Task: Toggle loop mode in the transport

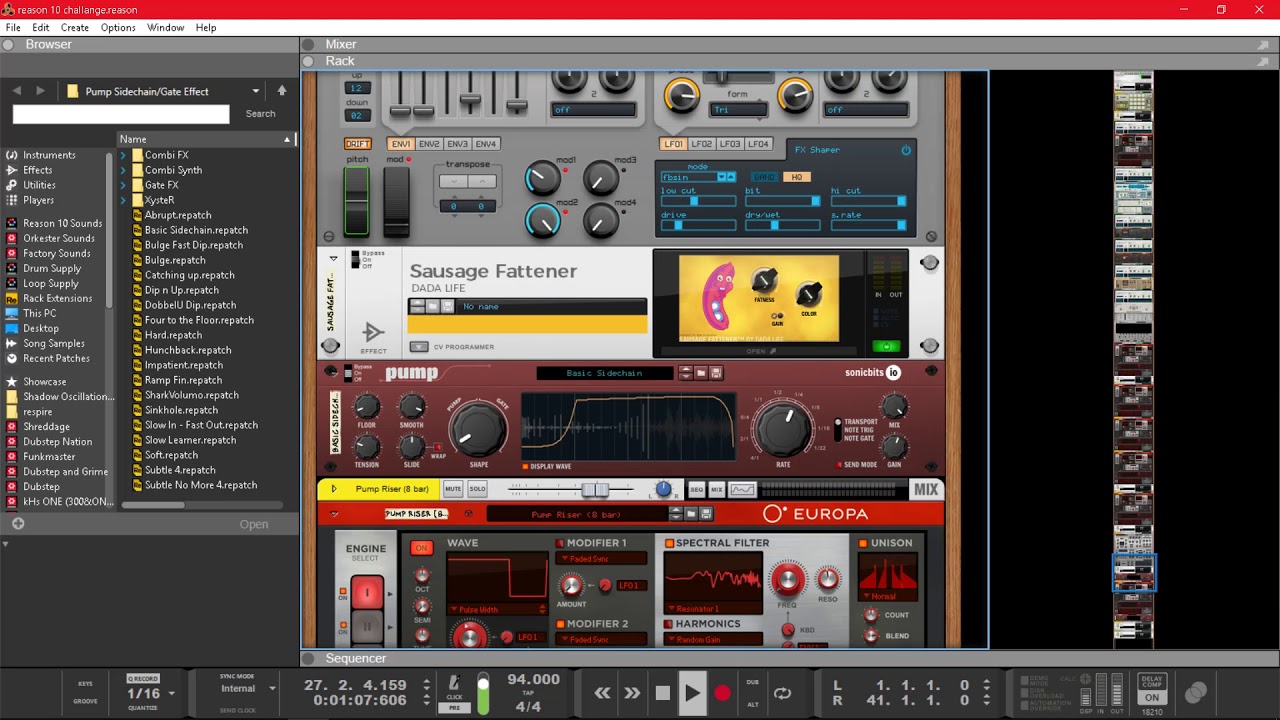Action: coord(783,692)
